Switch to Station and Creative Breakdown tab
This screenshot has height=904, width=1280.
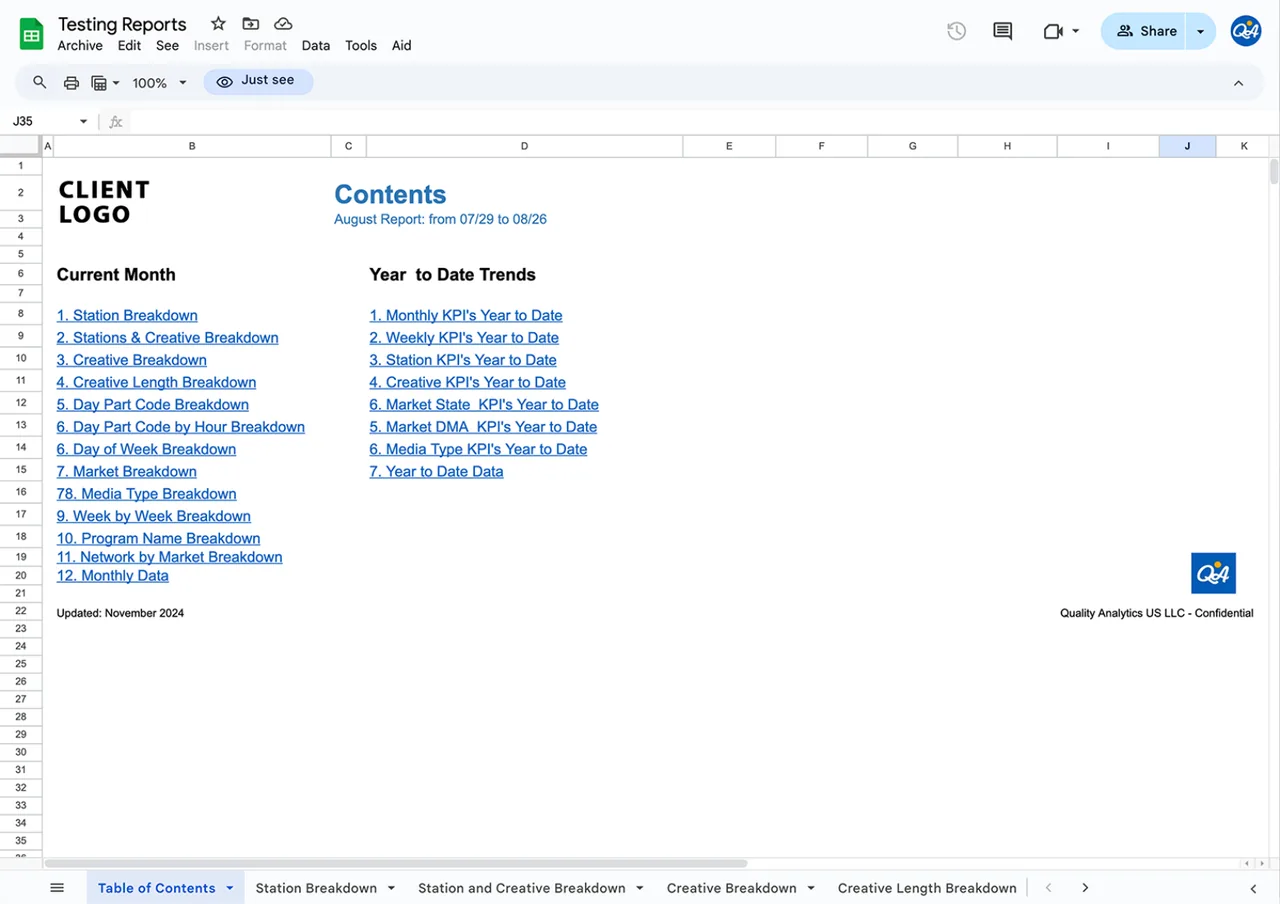pyautogui.click(x=522, y=888)
